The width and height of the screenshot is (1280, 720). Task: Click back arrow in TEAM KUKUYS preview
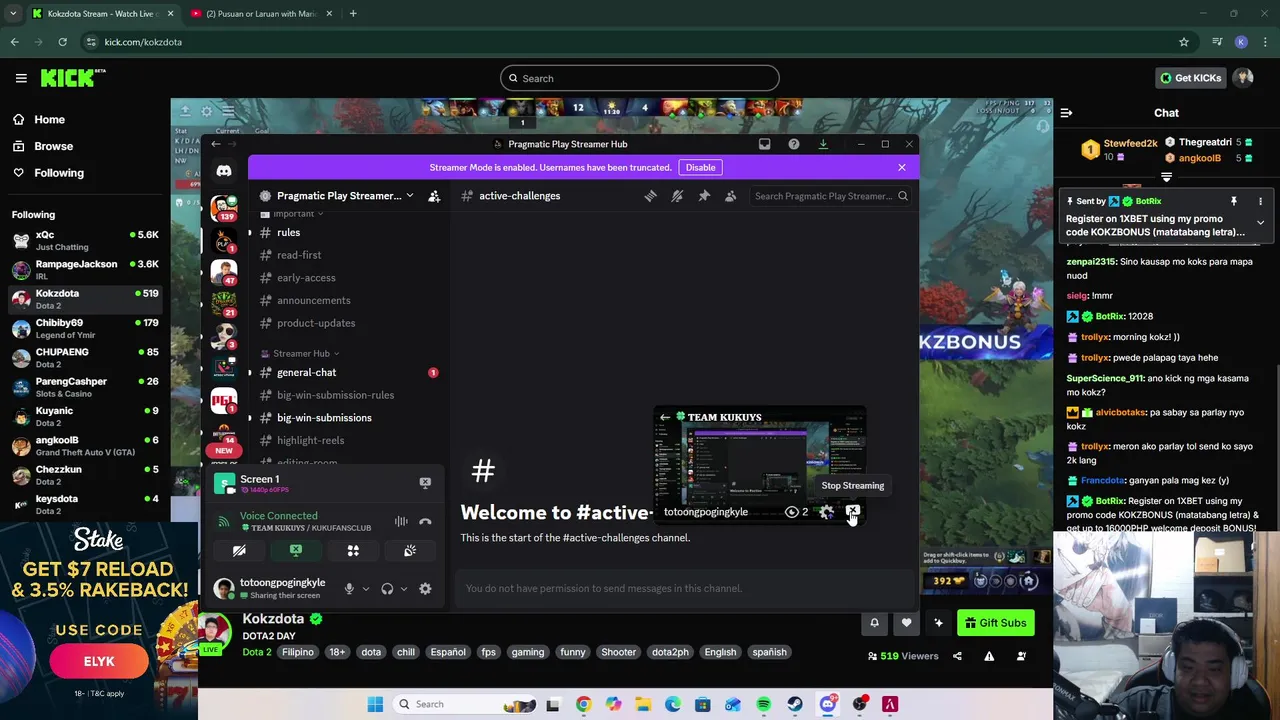pos(665,417)
